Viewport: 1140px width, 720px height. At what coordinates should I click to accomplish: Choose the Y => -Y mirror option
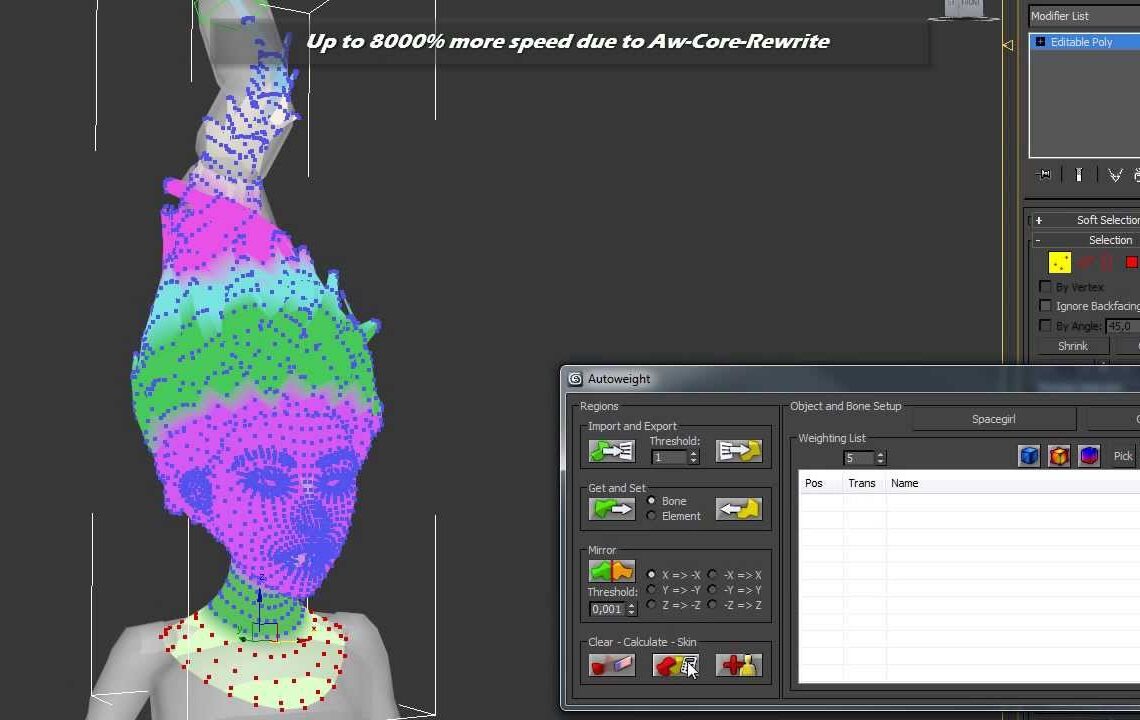(652, 590)
